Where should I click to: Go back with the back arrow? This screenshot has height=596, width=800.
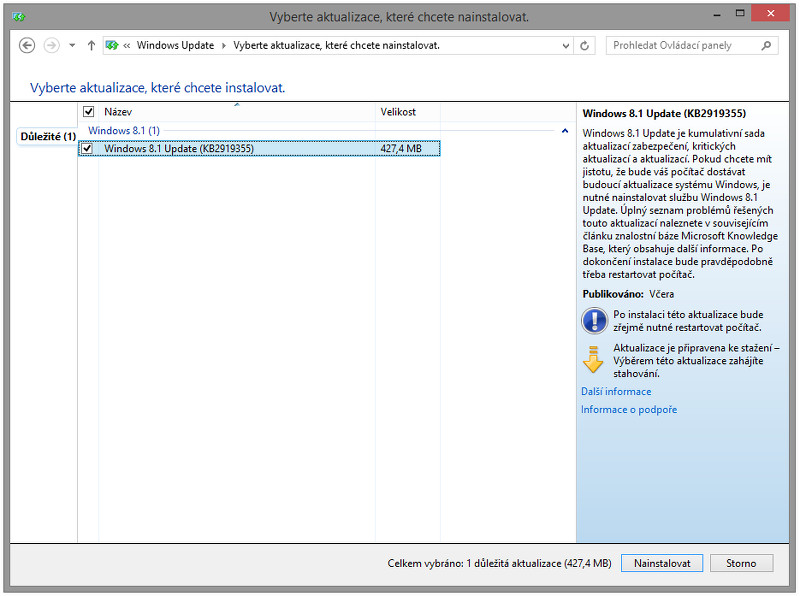(27, 45)
